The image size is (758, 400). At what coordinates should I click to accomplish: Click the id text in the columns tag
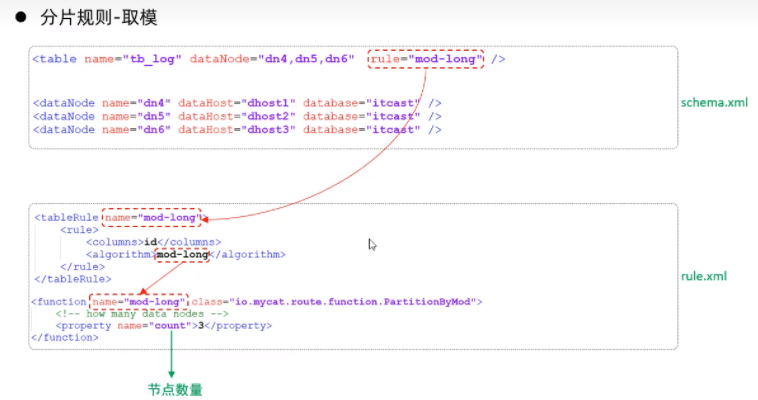click(151, 242)
